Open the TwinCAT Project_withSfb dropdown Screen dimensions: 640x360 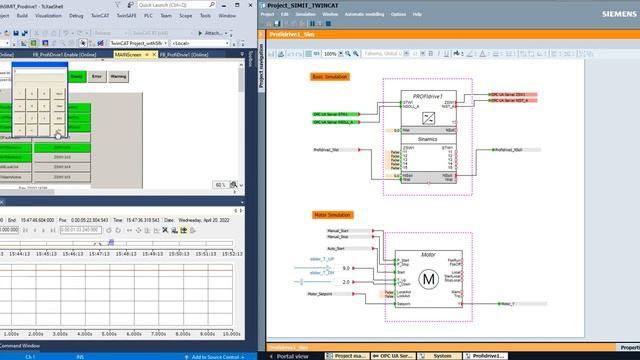point(139,43)
